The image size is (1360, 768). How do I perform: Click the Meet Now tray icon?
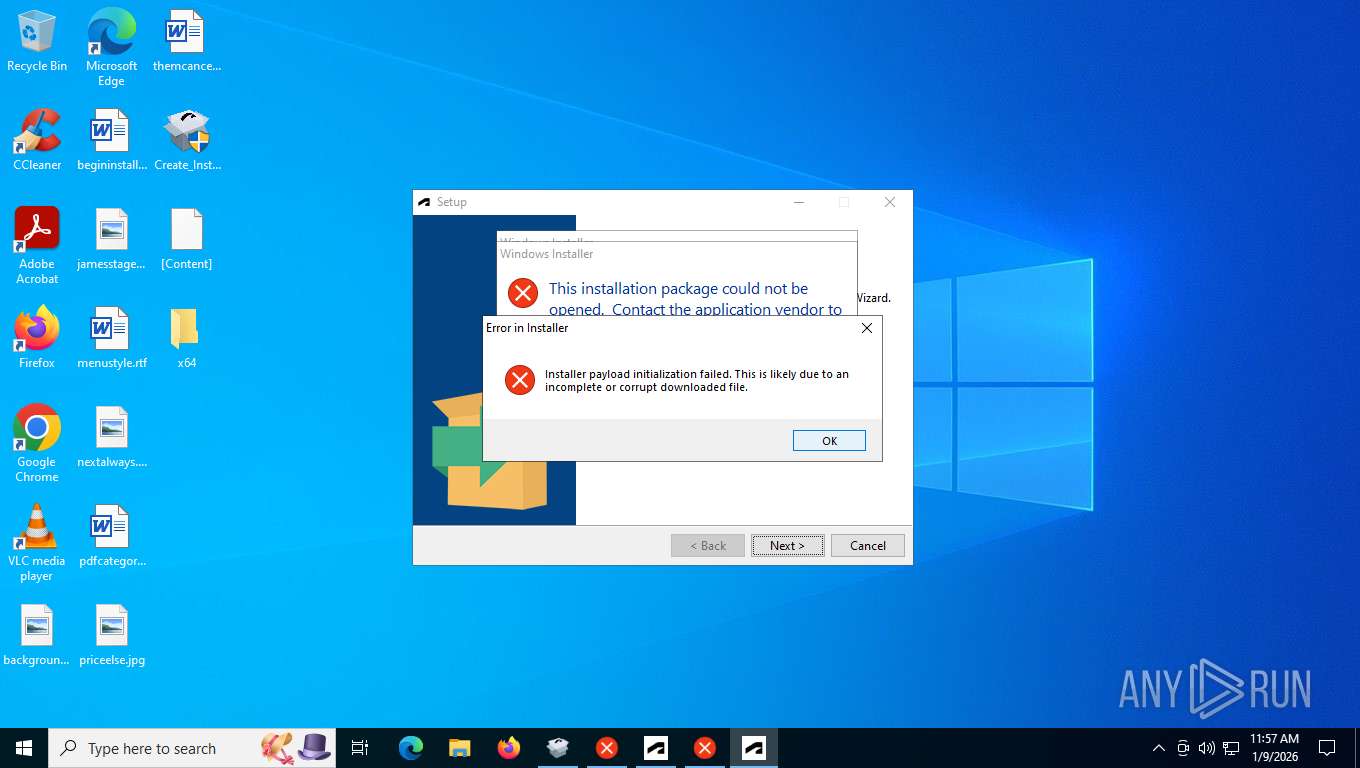click(1183, 748)
